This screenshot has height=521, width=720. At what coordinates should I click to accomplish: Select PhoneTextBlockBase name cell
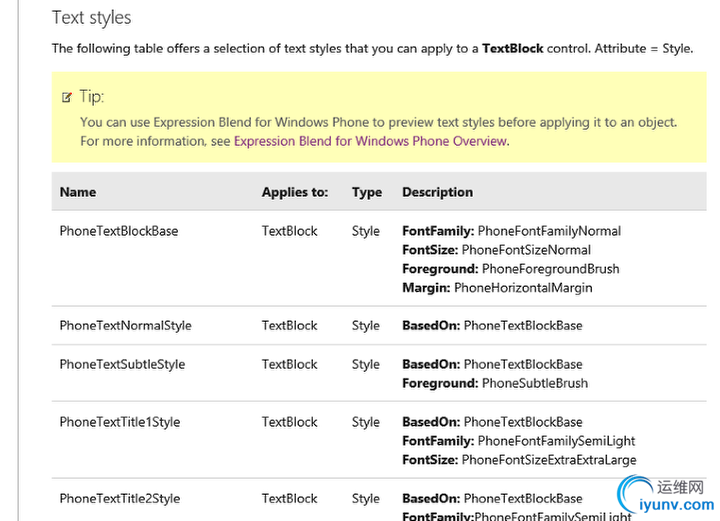click(x=118, y=231)
